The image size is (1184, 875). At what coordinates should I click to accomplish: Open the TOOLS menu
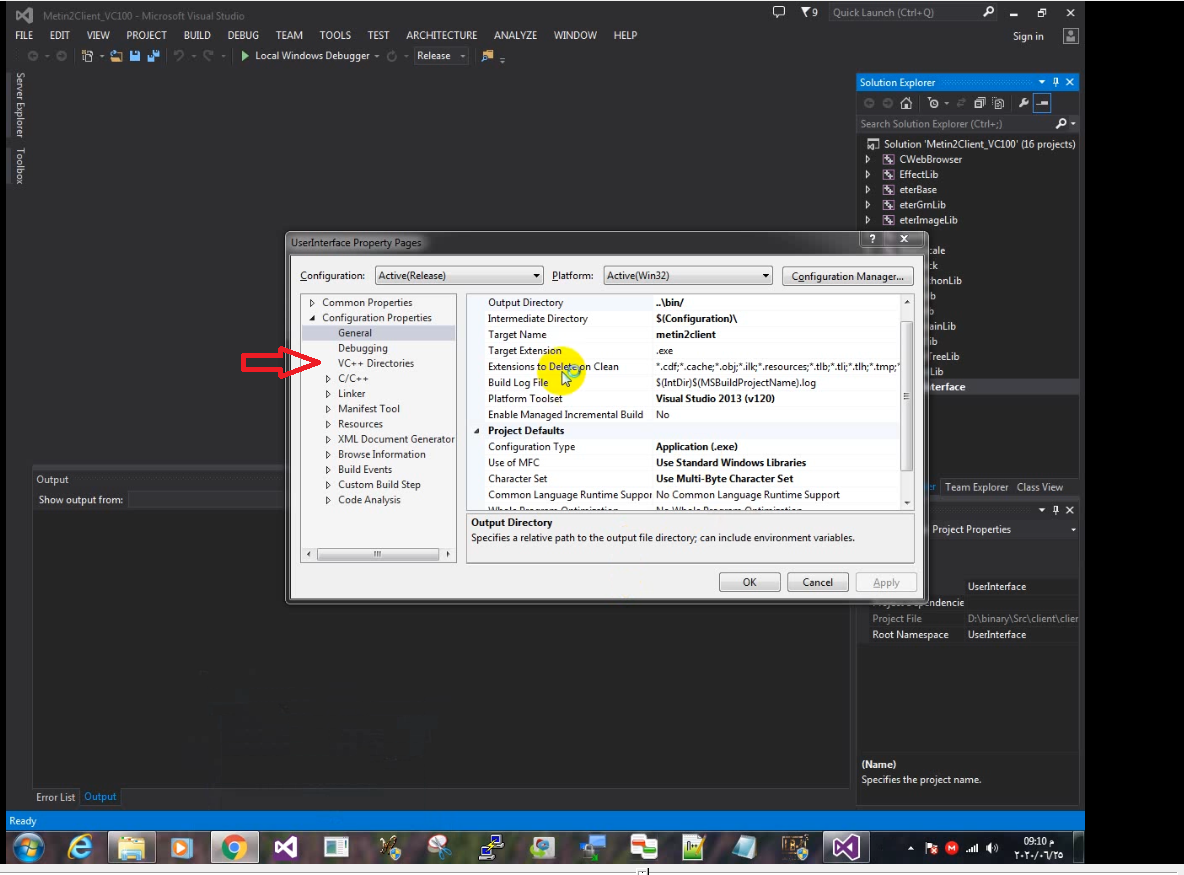[x=335, y=35]
